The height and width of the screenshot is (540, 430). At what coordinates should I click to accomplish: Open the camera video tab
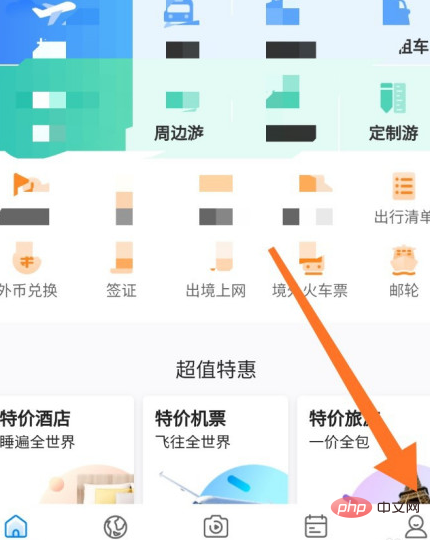coord(216,526)
